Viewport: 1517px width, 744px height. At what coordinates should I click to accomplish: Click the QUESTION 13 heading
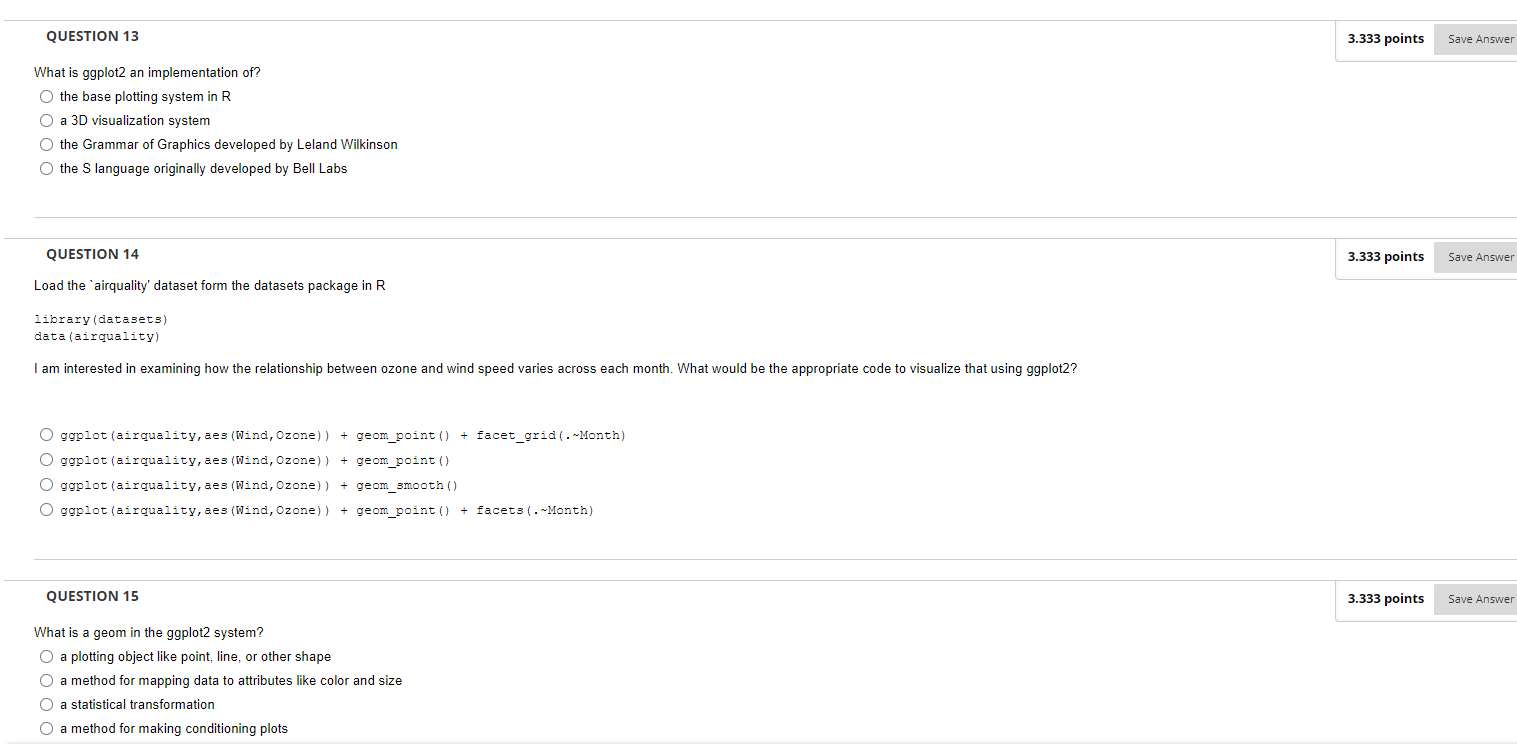coord(92,36)
